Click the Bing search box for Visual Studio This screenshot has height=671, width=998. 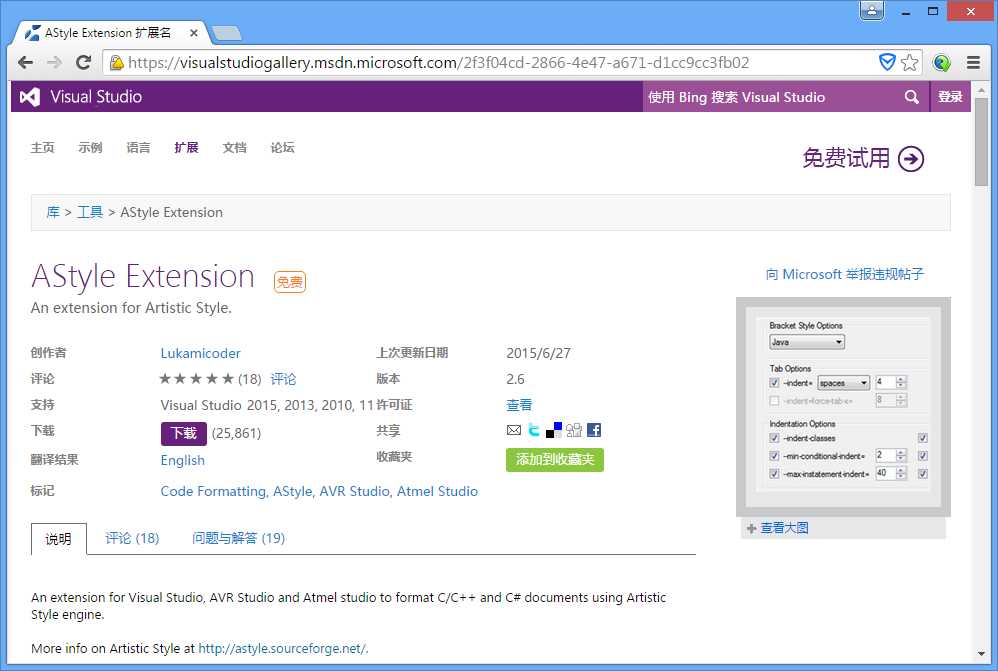[x=771, y=97]
